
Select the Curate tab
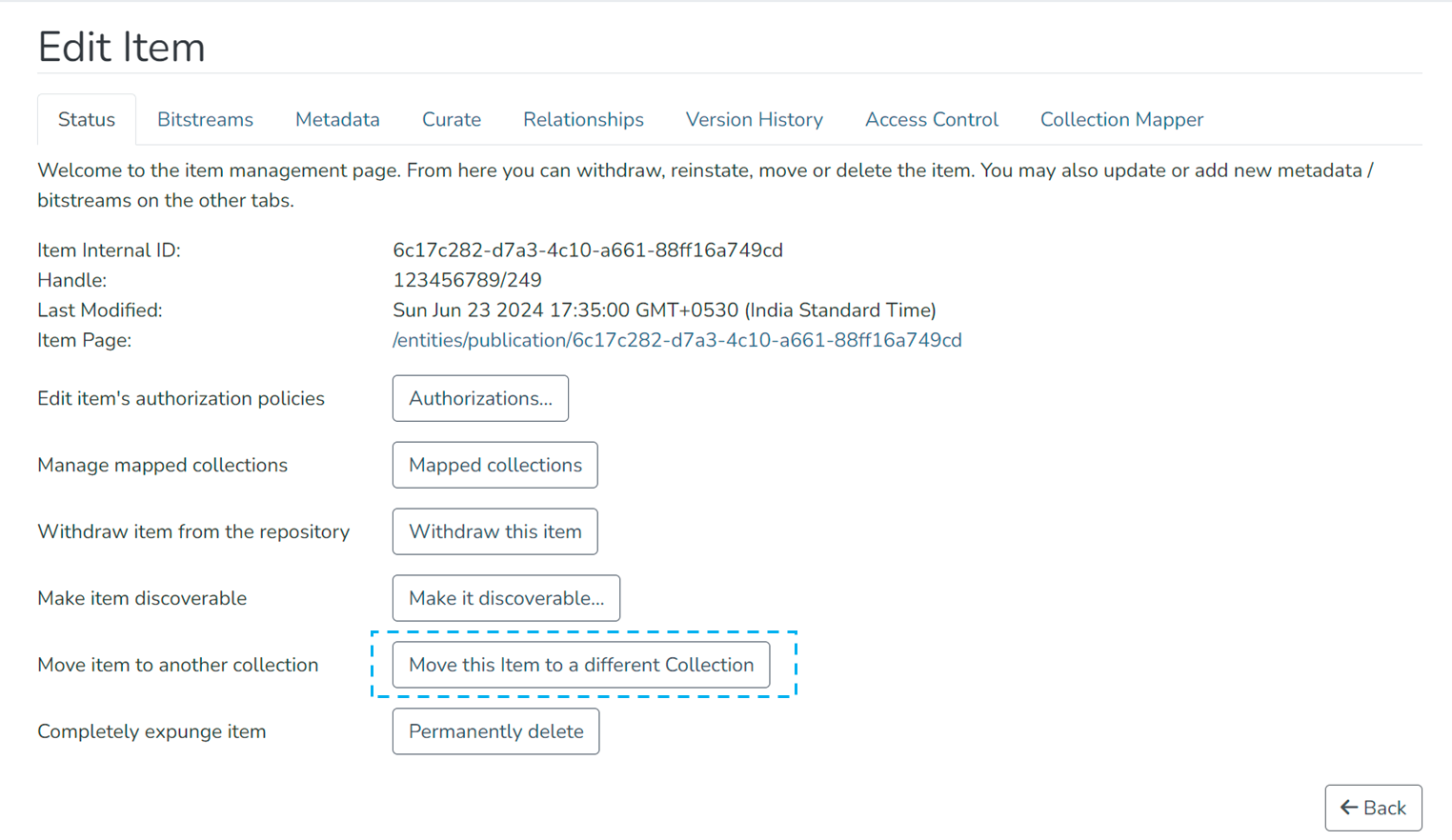(x=451, y=119)
